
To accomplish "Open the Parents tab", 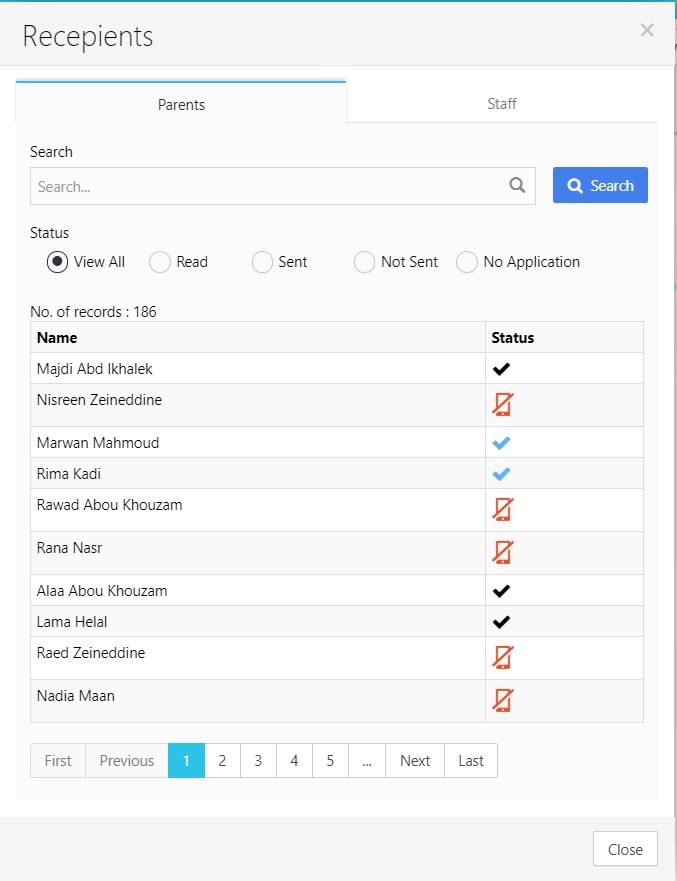I will pos(181,104).
